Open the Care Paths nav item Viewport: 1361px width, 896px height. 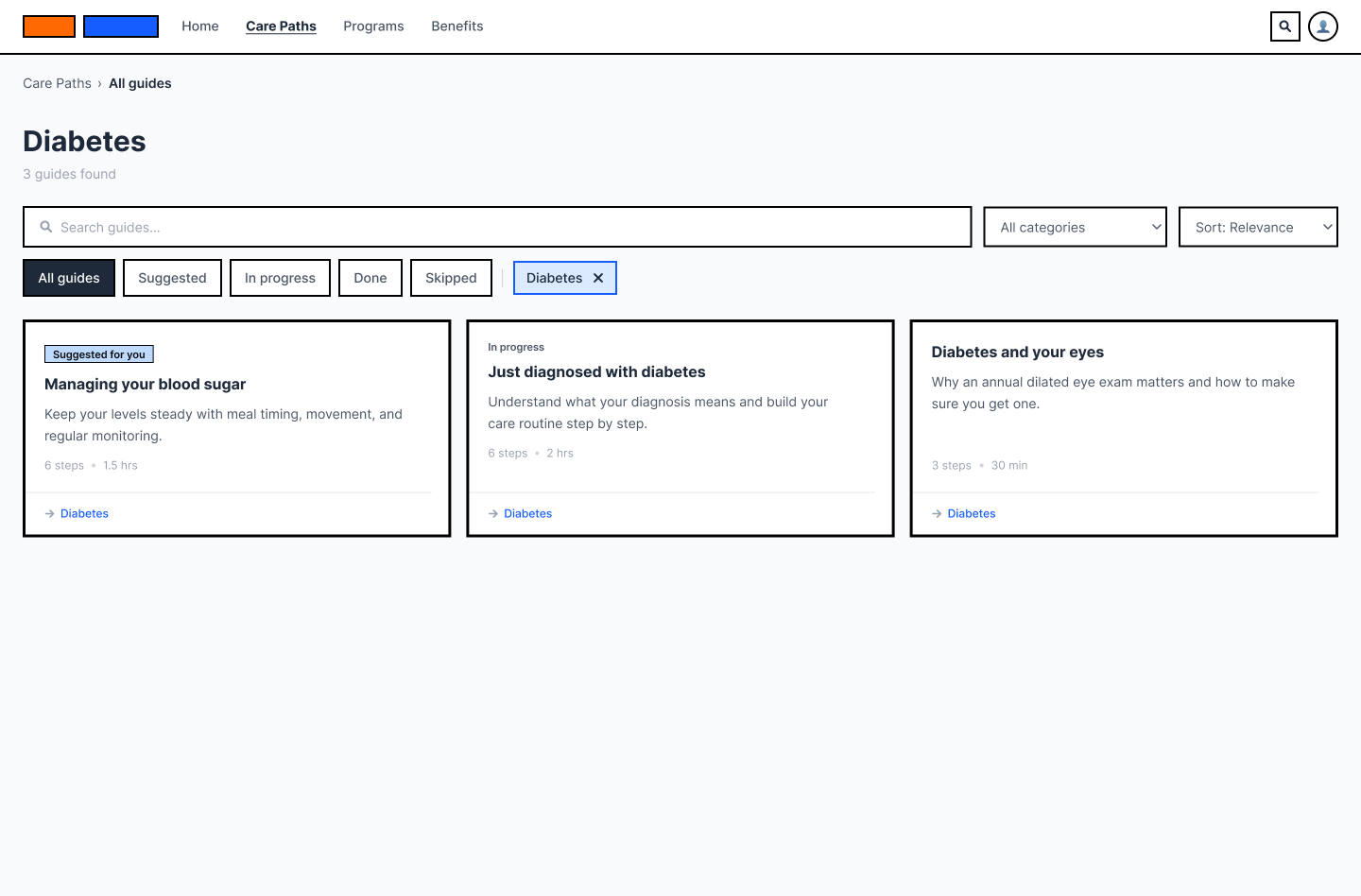[x=281, y=26]
